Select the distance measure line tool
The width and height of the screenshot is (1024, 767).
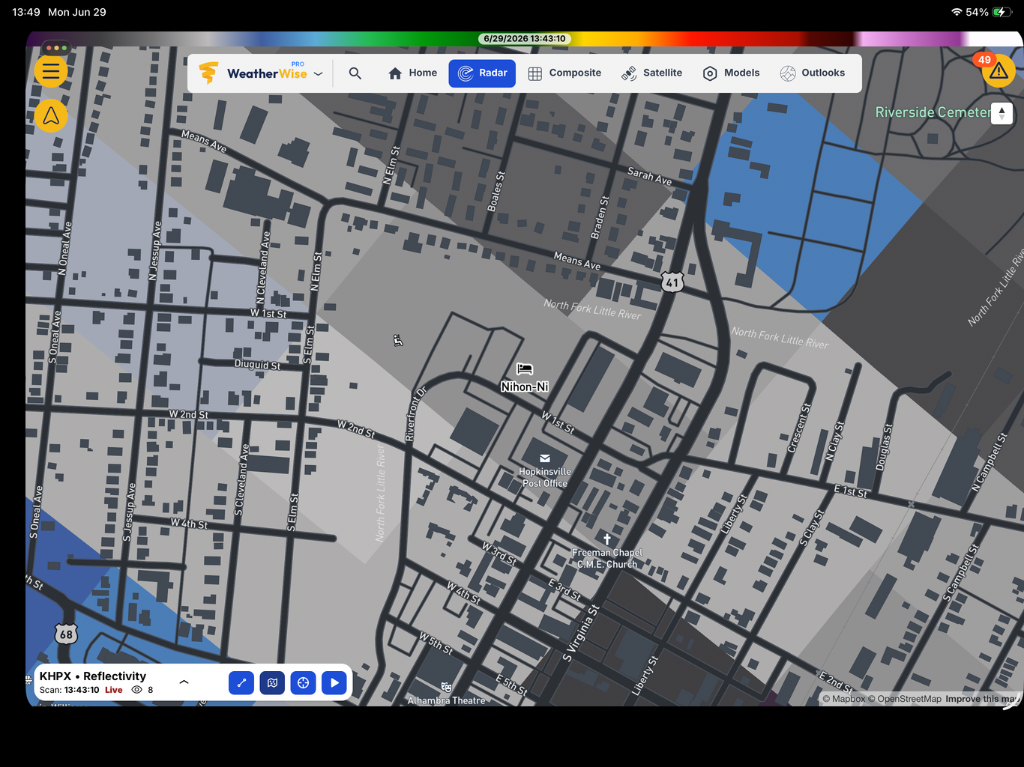click(x=242, y=683)
